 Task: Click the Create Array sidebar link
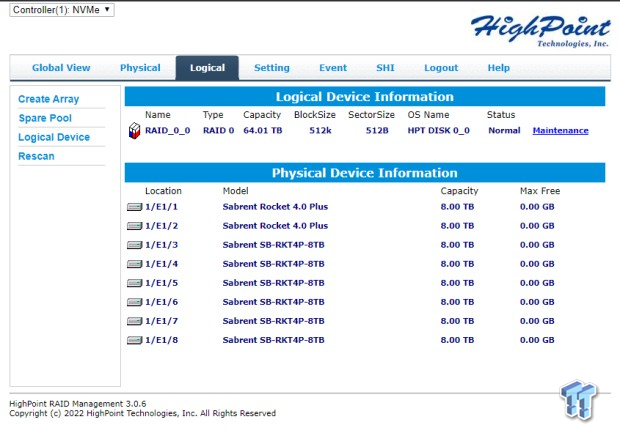[x=49, y=99]
